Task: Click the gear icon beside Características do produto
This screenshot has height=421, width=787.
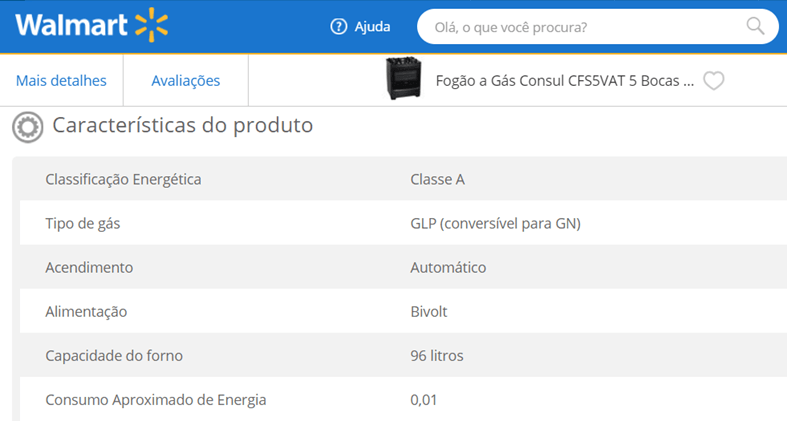Action: [x=28, y=127]
